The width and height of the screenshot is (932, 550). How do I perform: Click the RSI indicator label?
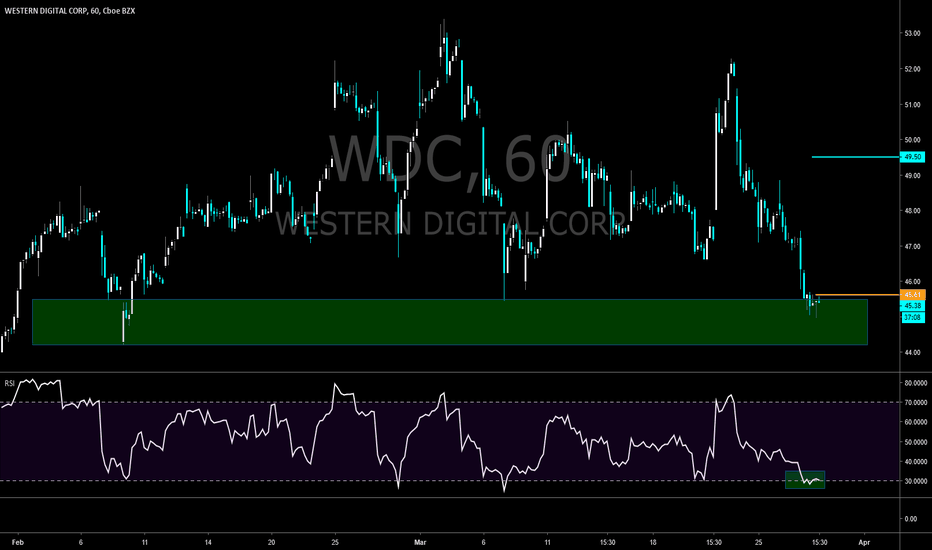click(9, 384)
